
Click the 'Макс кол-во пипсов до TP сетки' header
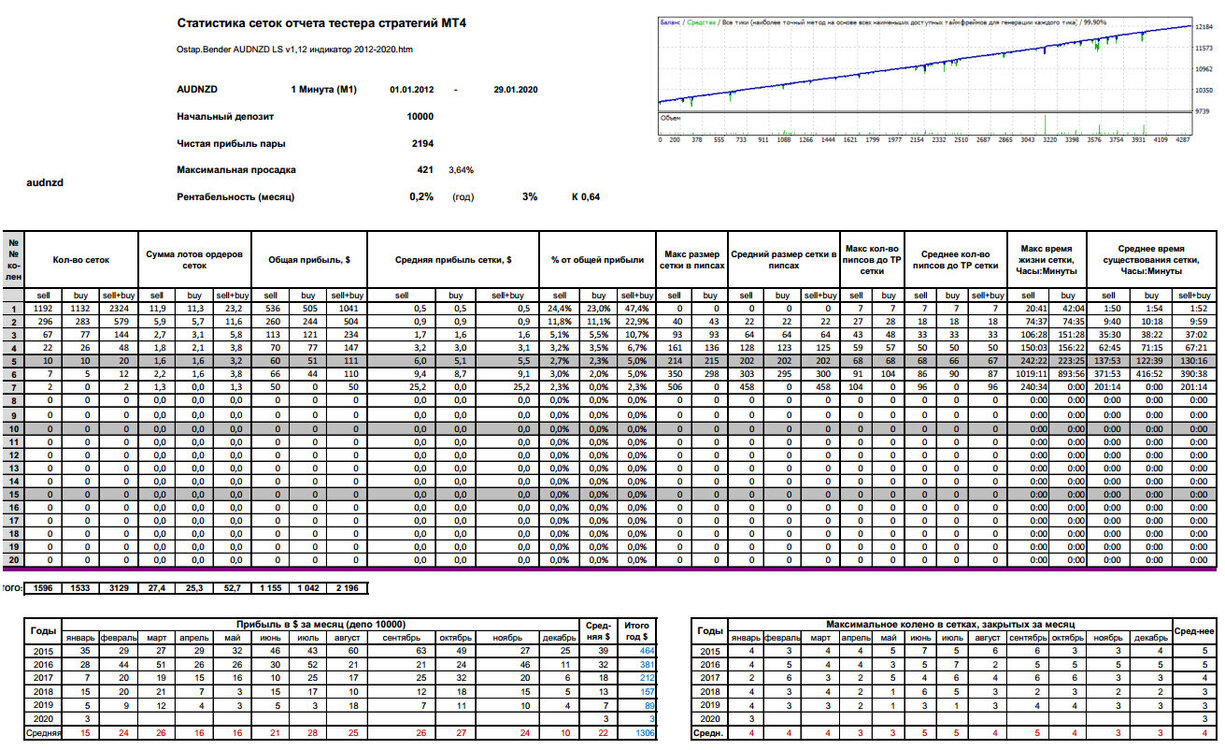pos(872,259)
